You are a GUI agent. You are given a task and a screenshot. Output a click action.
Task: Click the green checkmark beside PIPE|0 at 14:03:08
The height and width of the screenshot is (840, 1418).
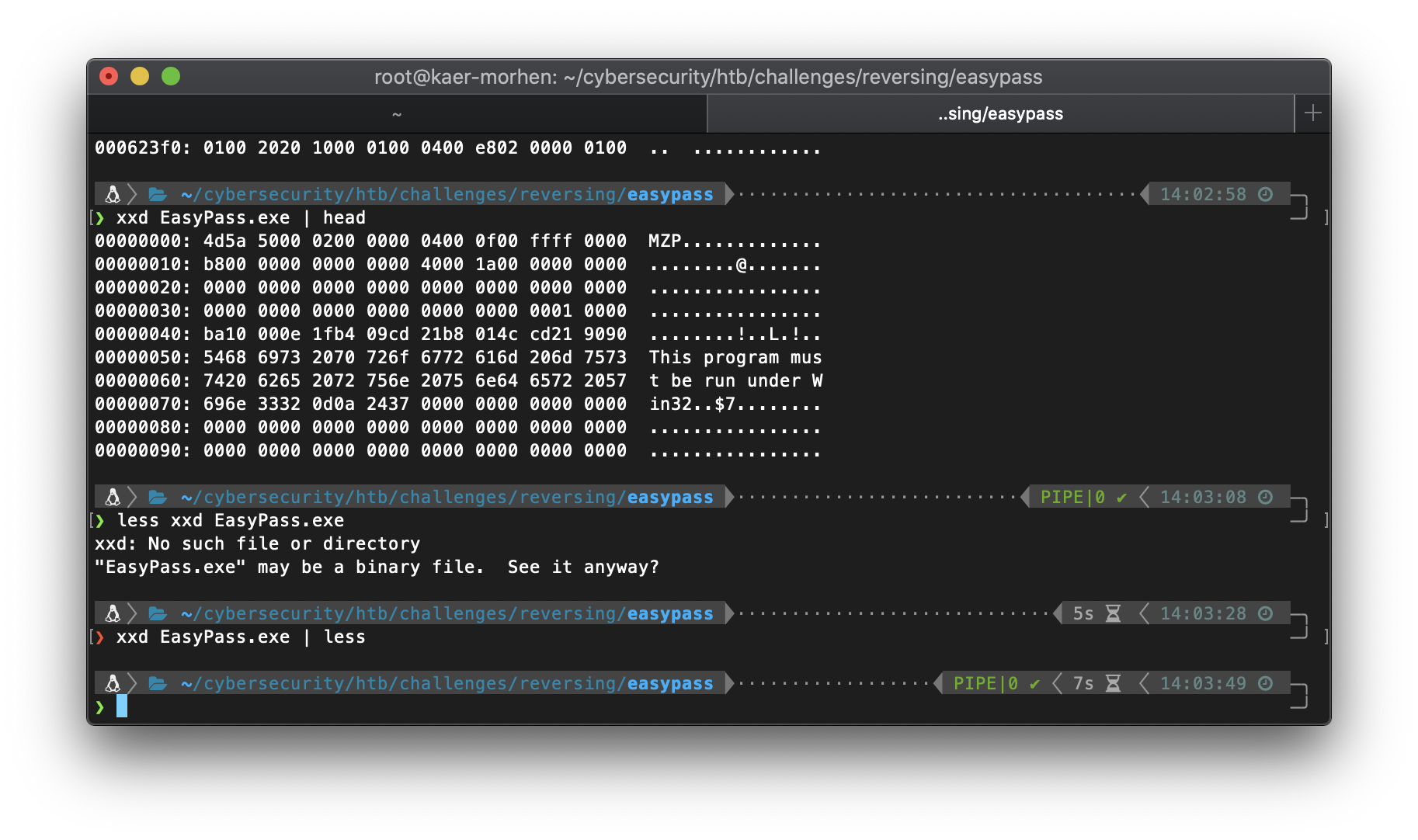[1121, 498]
